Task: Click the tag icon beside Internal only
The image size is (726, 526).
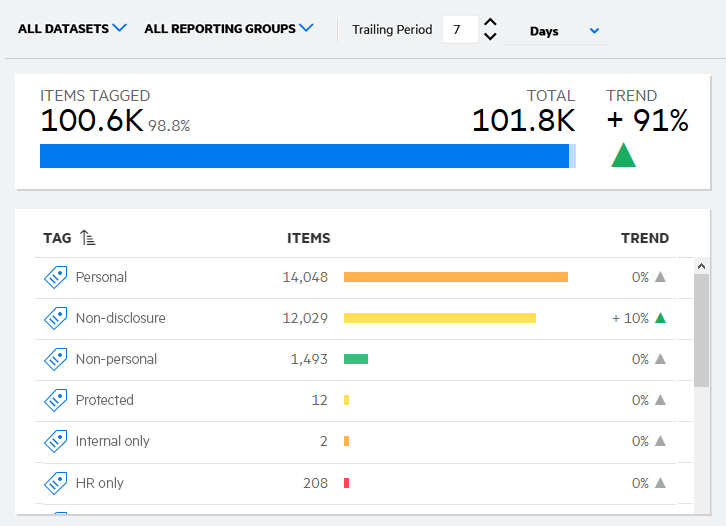Action: pyautogui.click(x=55, y=441)
